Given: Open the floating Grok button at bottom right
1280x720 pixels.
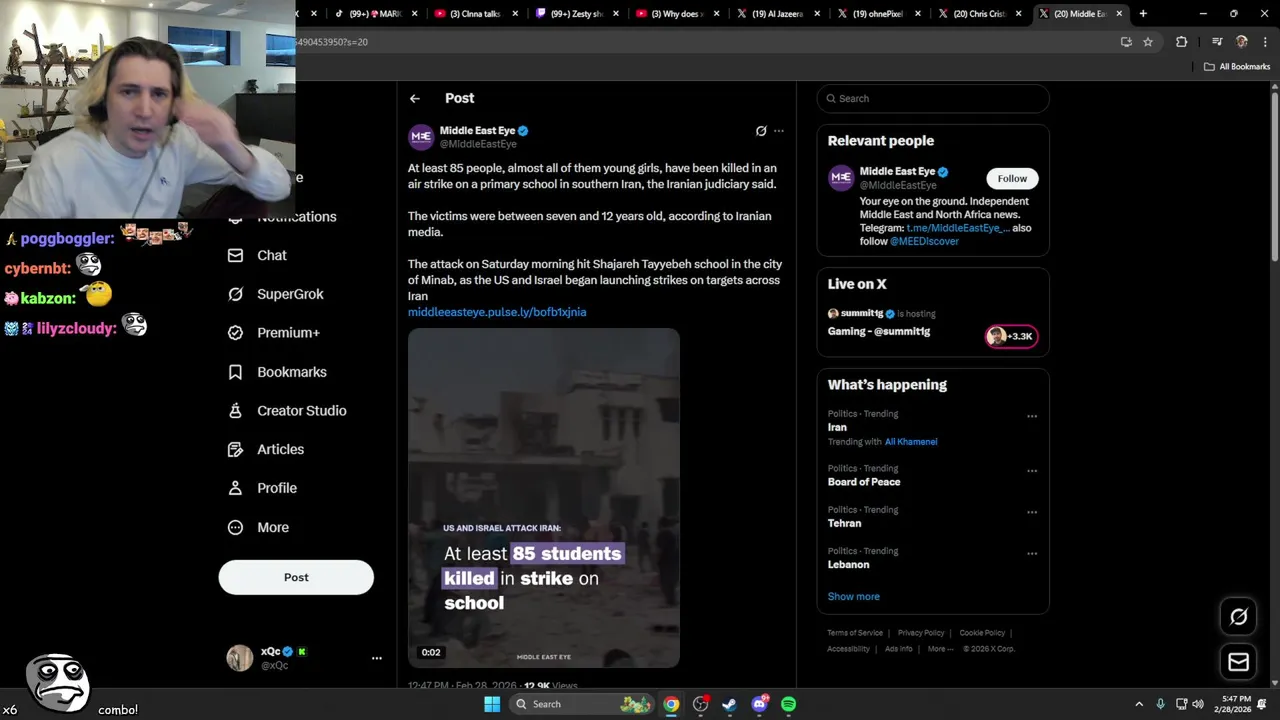Looking at the screenshot, I should tap(1238, 617).
